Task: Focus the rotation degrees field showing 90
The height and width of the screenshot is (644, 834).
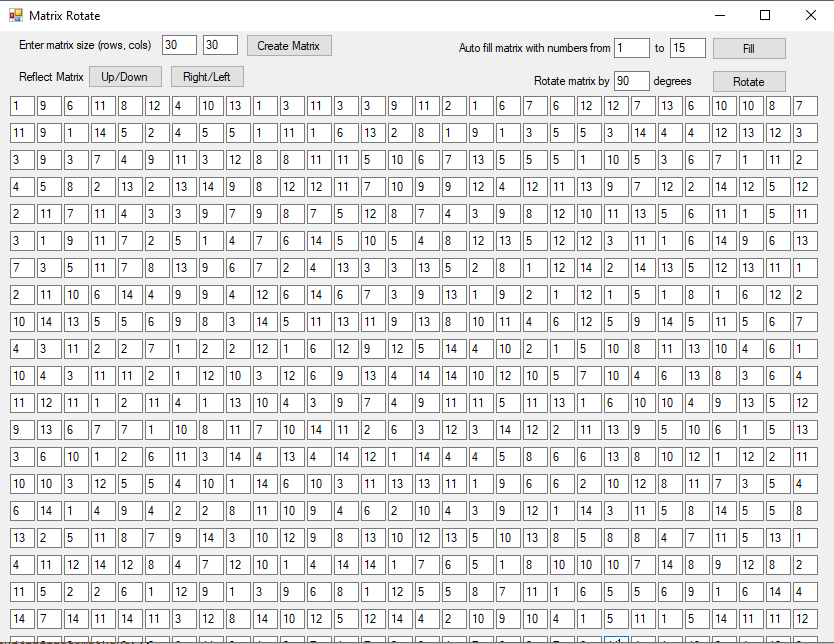Action: pyautogui.click(x=632, y=81)
